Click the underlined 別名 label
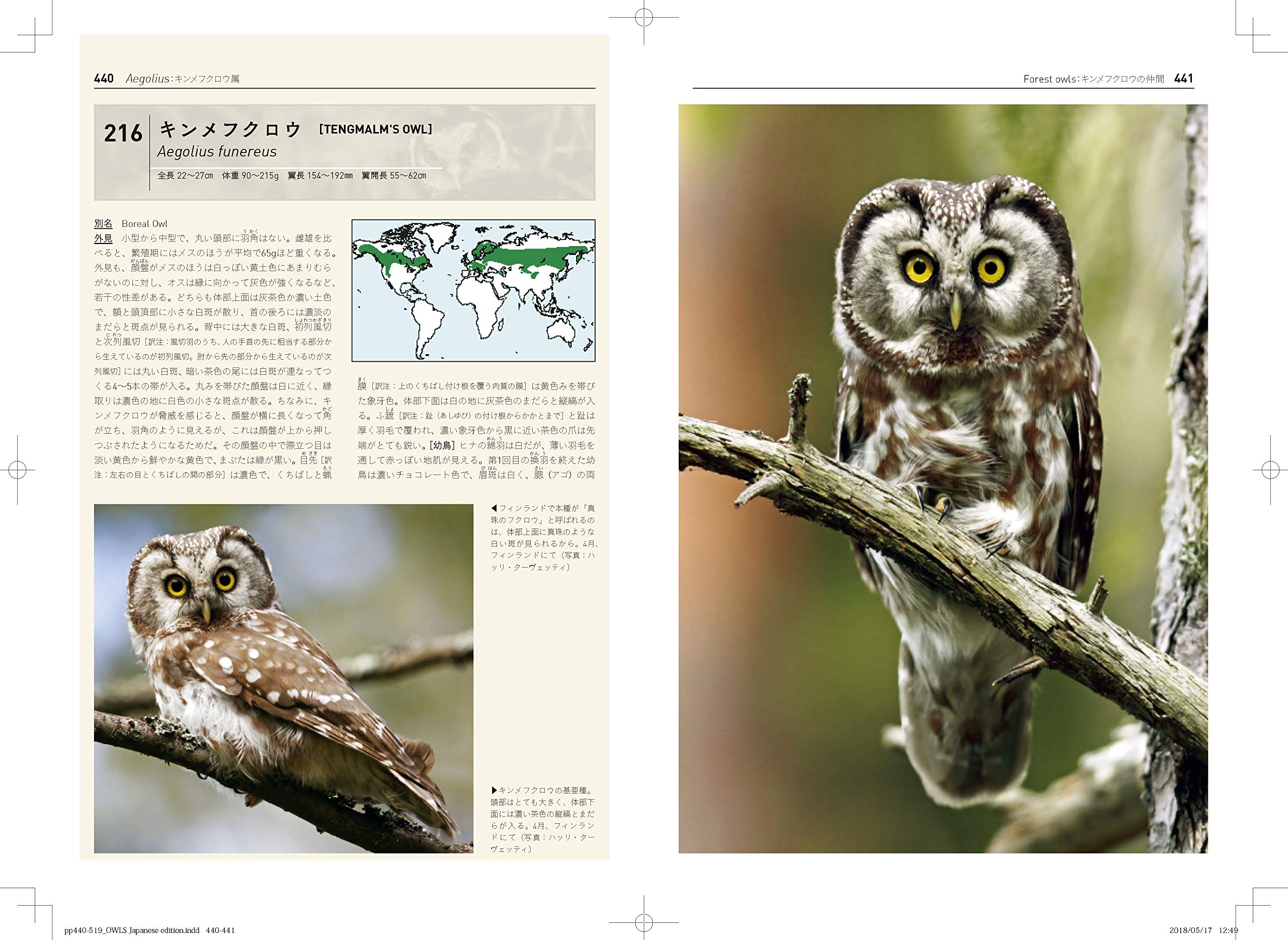The width and height of the screenshot is (1288, 940). pos(103,223)
